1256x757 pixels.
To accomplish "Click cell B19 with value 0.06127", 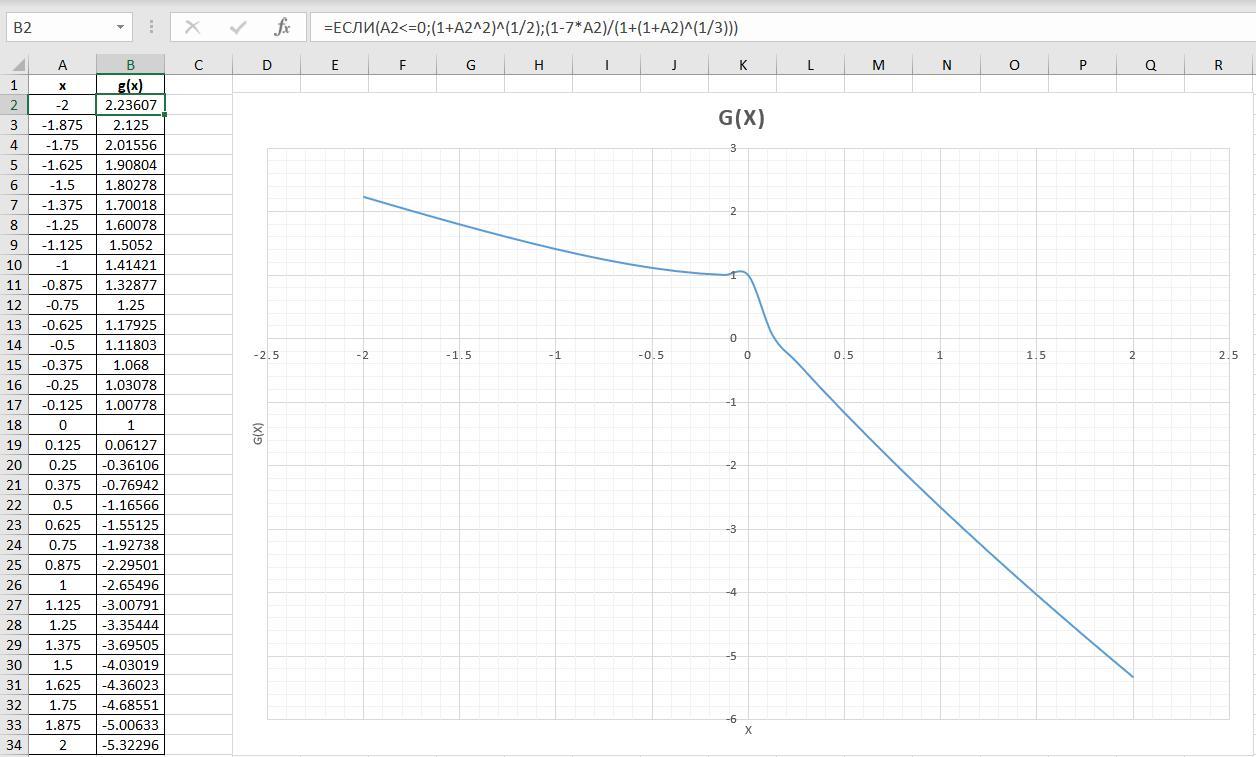I will coord(130,445).
